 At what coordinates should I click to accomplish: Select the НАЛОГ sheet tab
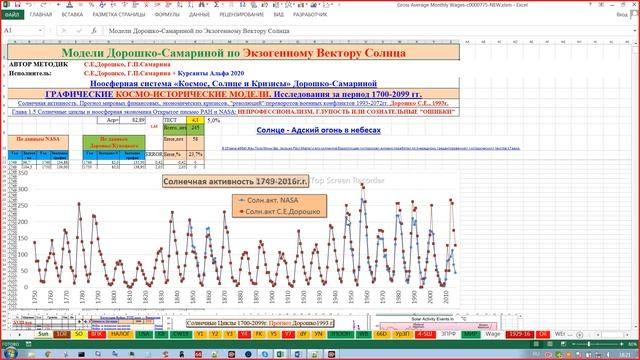[x=120, y=334]
